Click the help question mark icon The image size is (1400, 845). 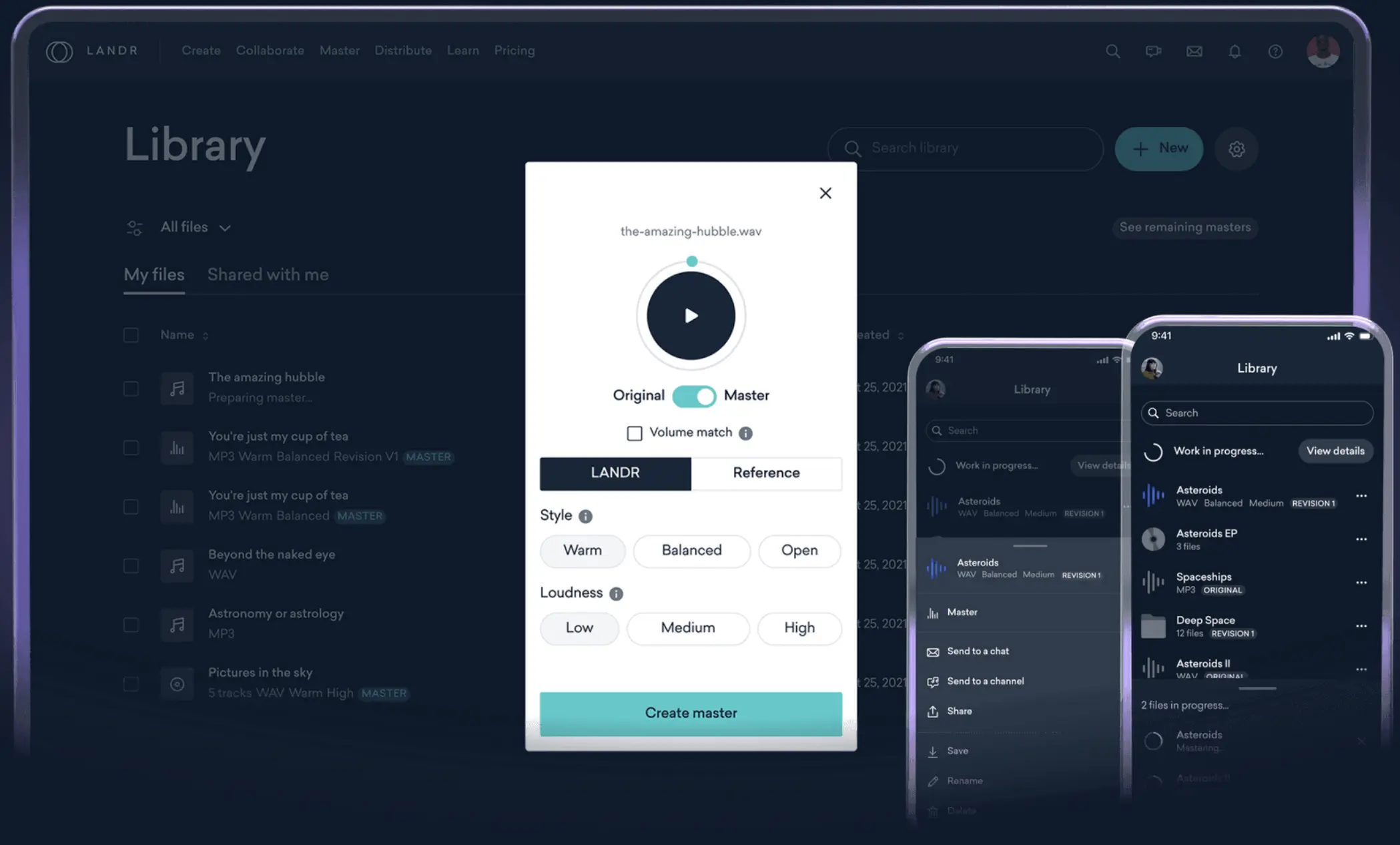1275,51
